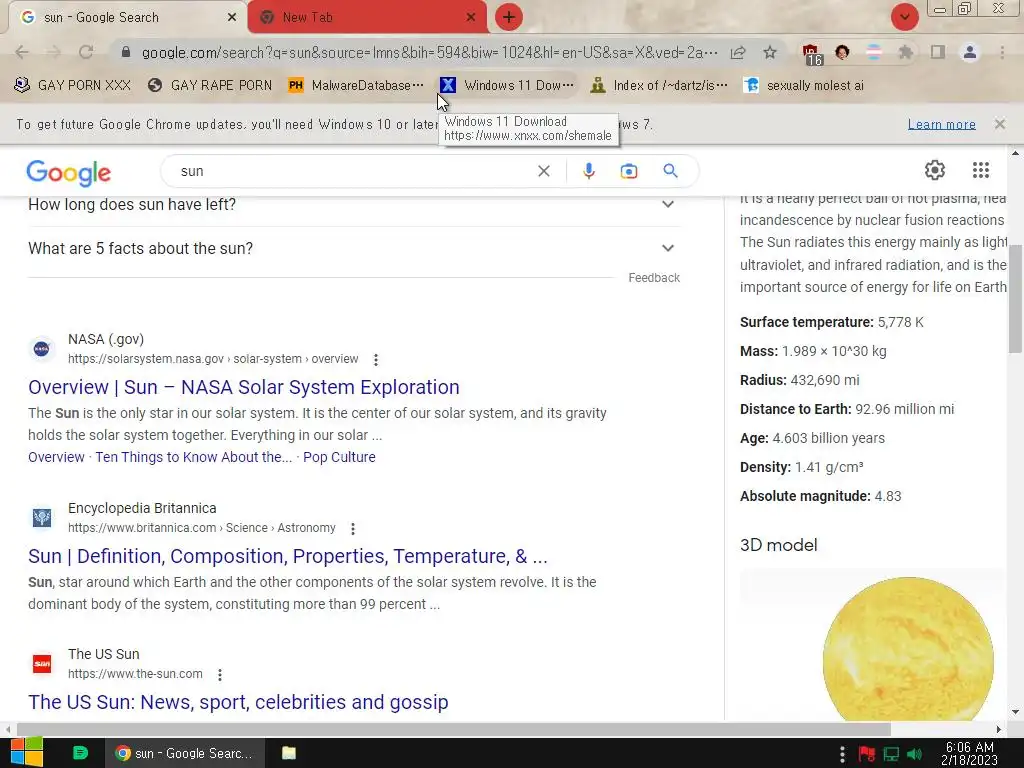Click the red flag tray icon
The height and width of the screenshot is (768, 1024).
coord(867,754)
